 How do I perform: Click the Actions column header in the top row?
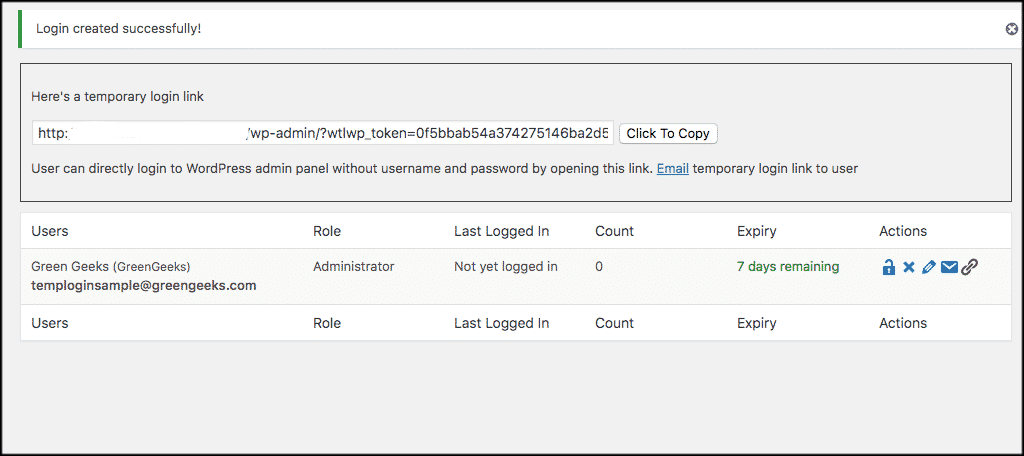903,231
